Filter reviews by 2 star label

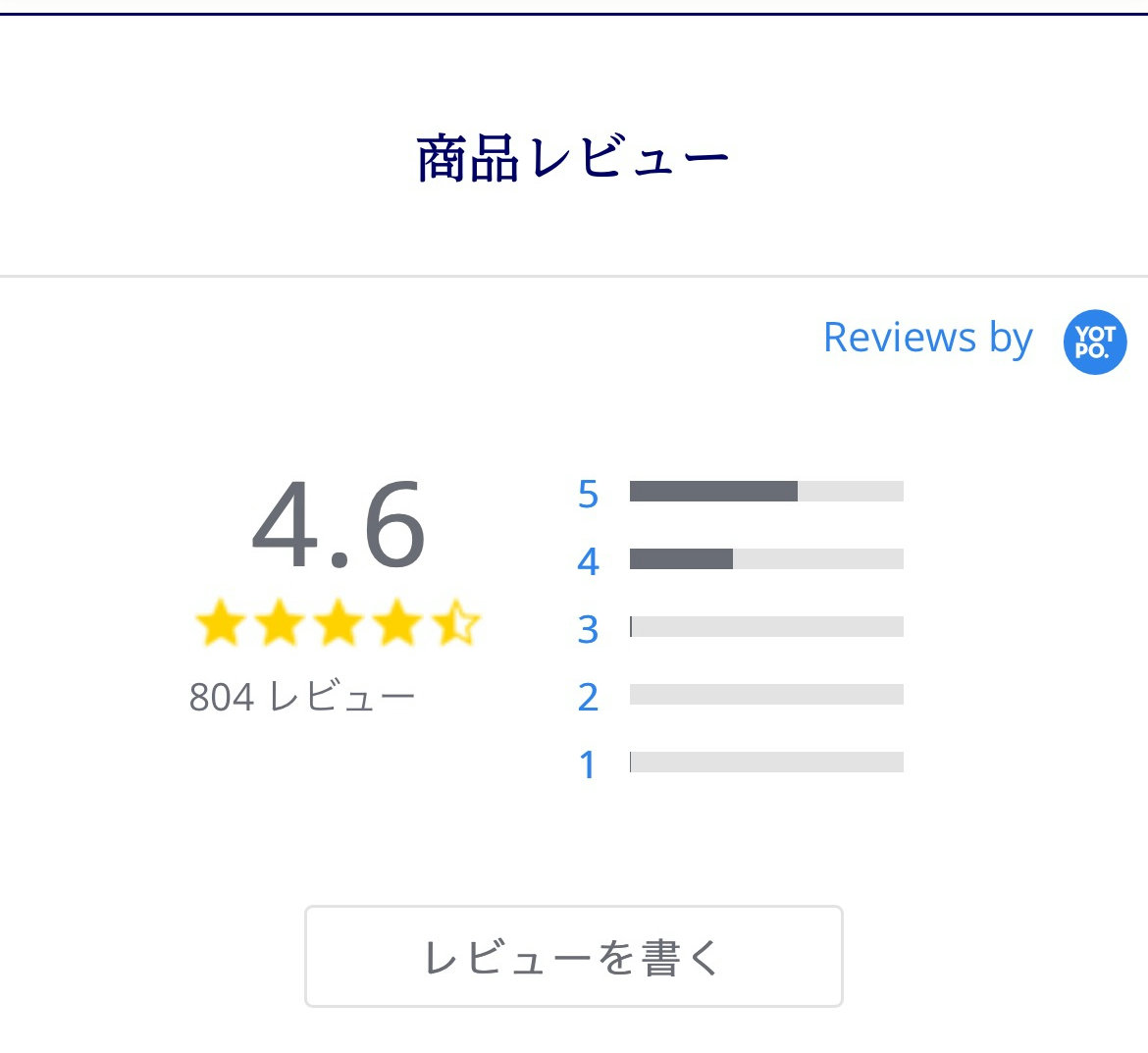tap(588, 697)
